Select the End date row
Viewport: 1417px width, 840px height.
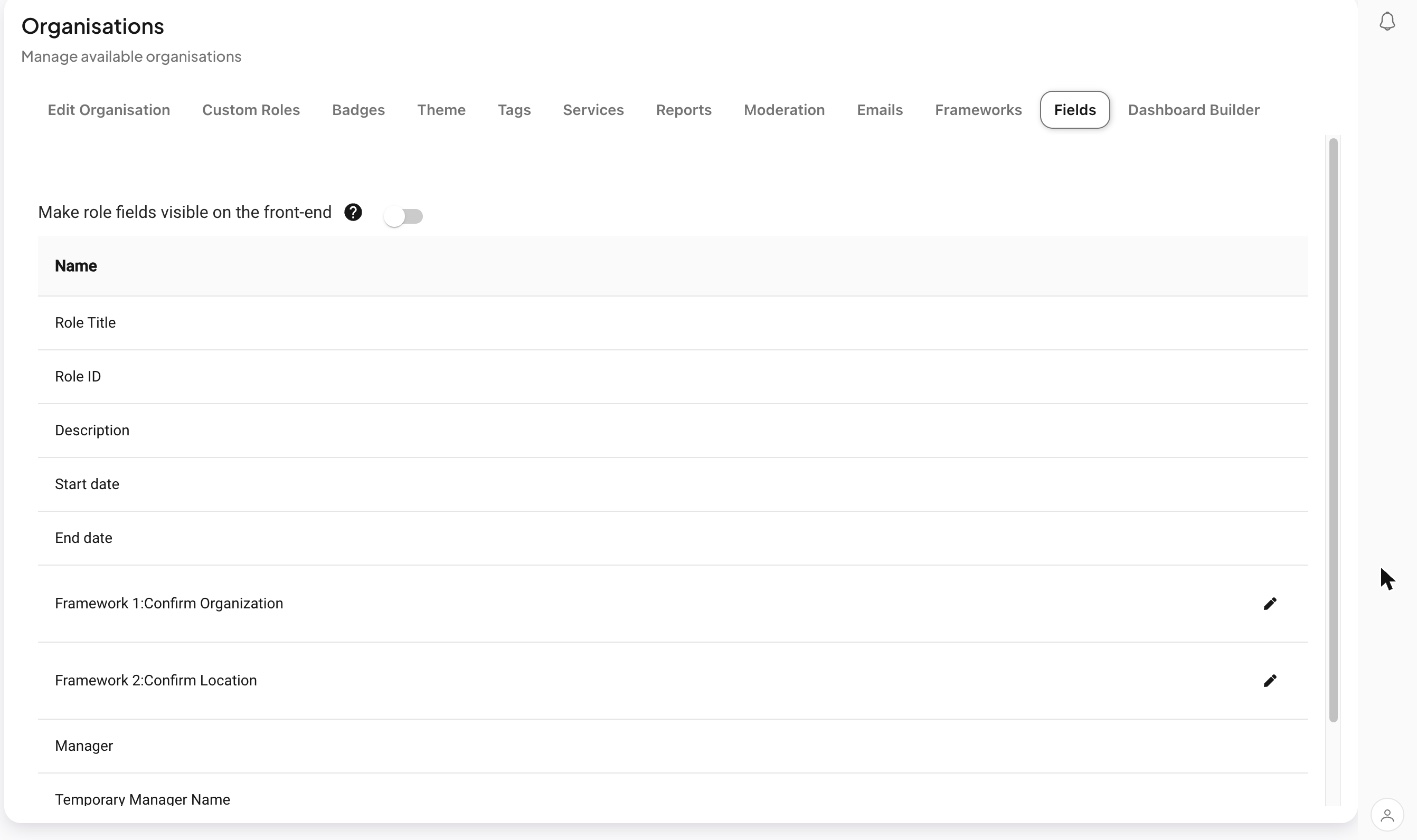click(672, 539)
